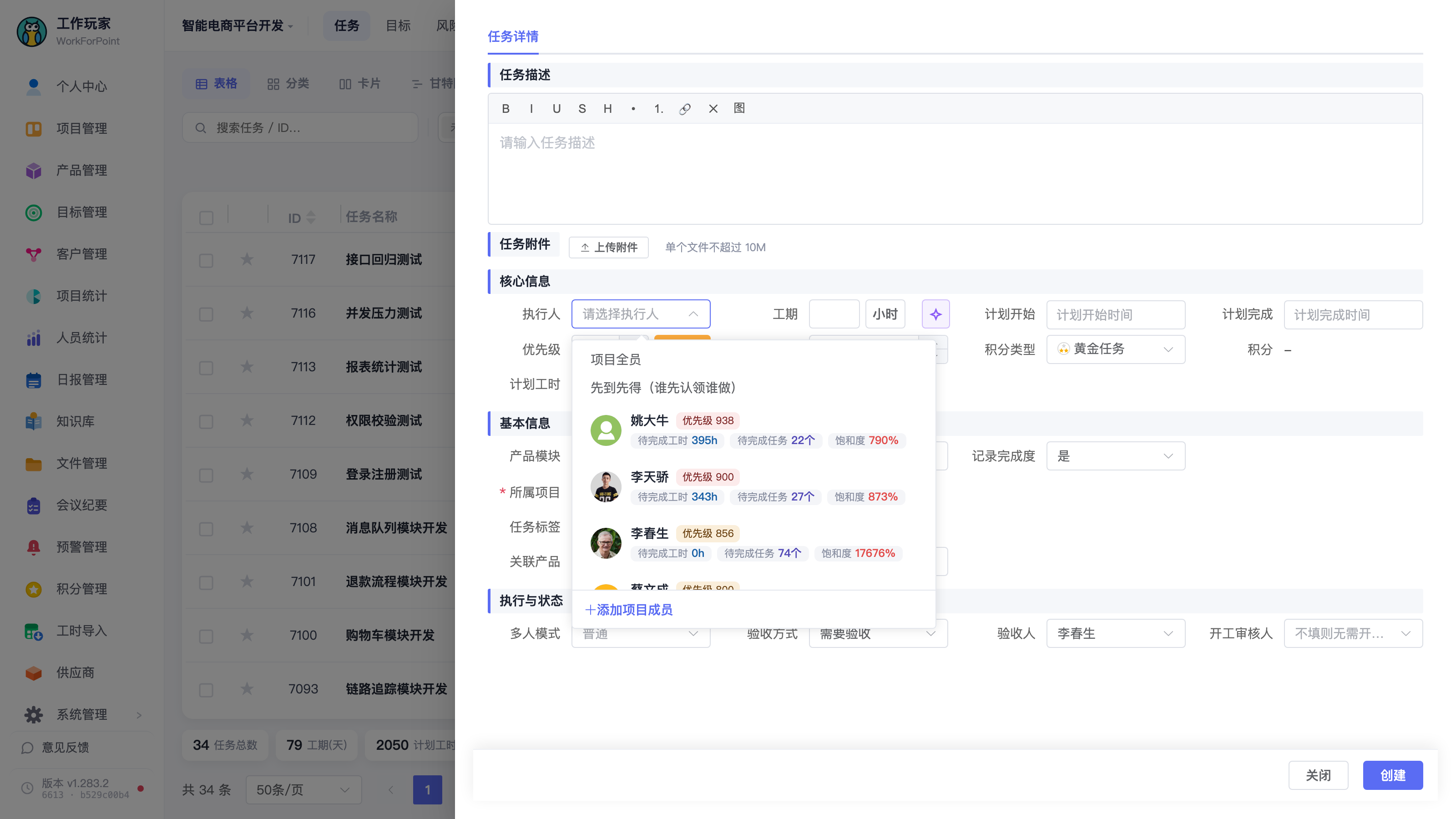Switch to 任务详情 tab

tap(513, 37)
